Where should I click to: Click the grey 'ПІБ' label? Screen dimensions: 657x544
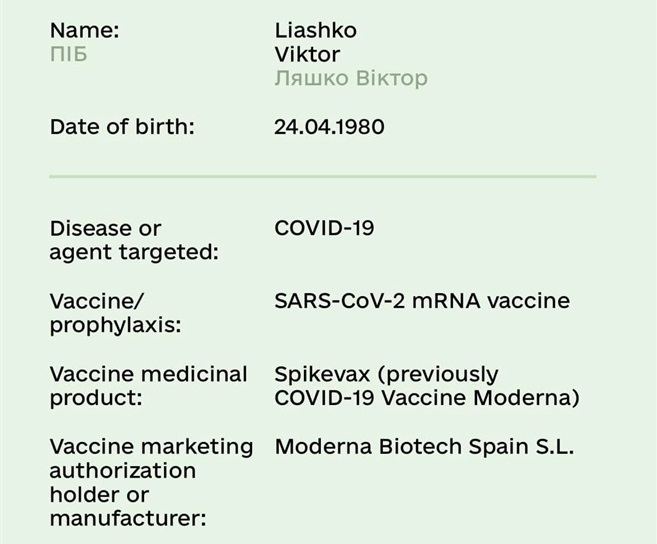[69, 54]
